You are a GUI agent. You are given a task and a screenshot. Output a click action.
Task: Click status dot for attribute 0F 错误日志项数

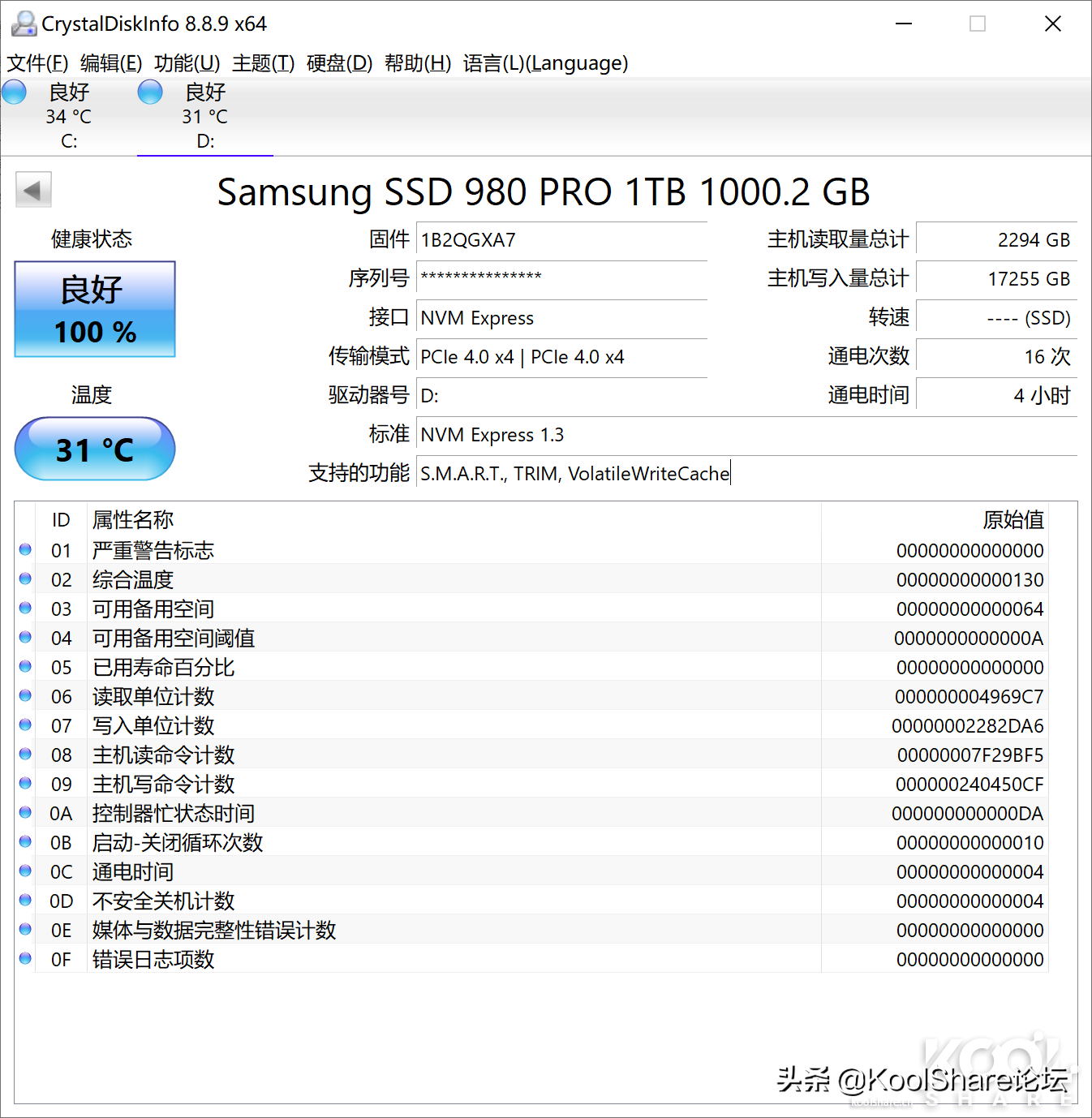click(25, 959)
